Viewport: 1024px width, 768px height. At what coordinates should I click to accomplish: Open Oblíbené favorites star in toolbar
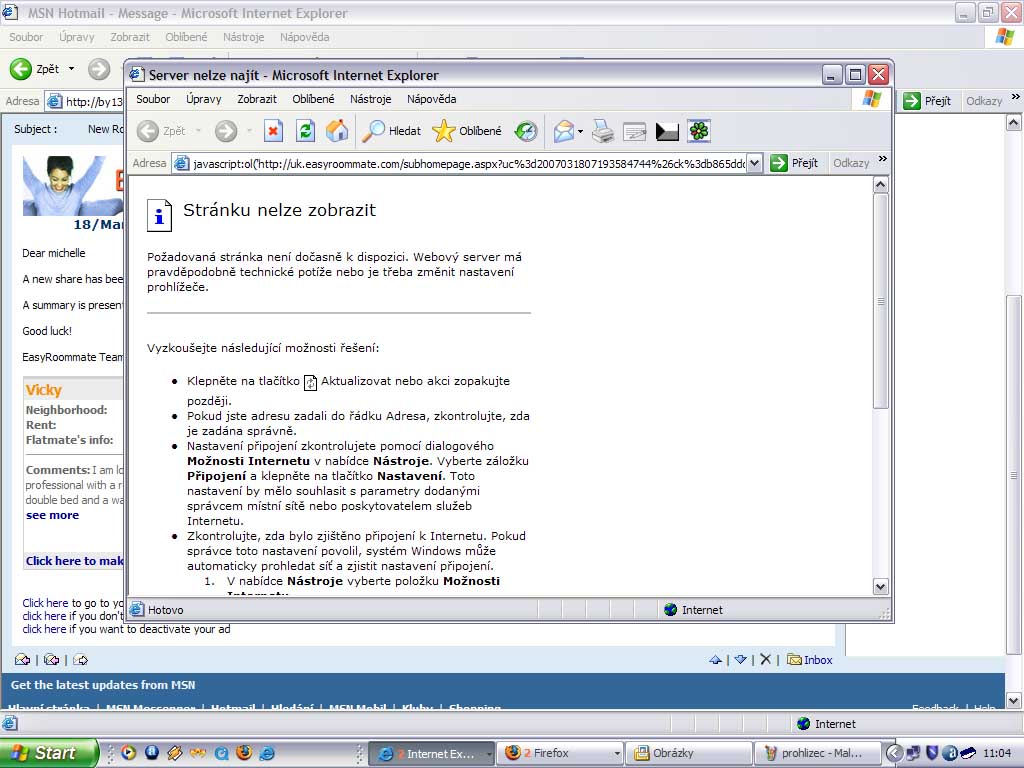(467, 131)
